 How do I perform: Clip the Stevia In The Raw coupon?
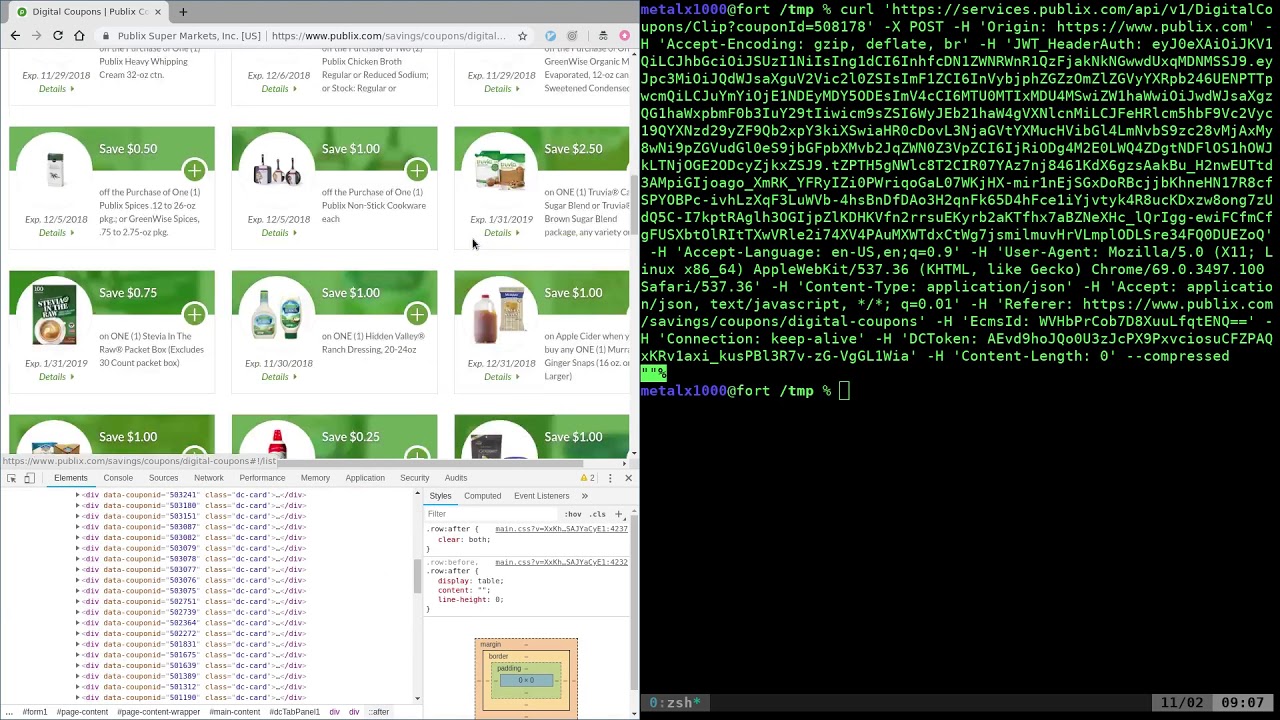tap(194, 313)
